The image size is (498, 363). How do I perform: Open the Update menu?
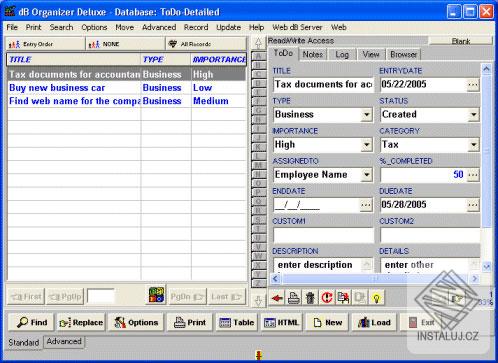[228, 27]
